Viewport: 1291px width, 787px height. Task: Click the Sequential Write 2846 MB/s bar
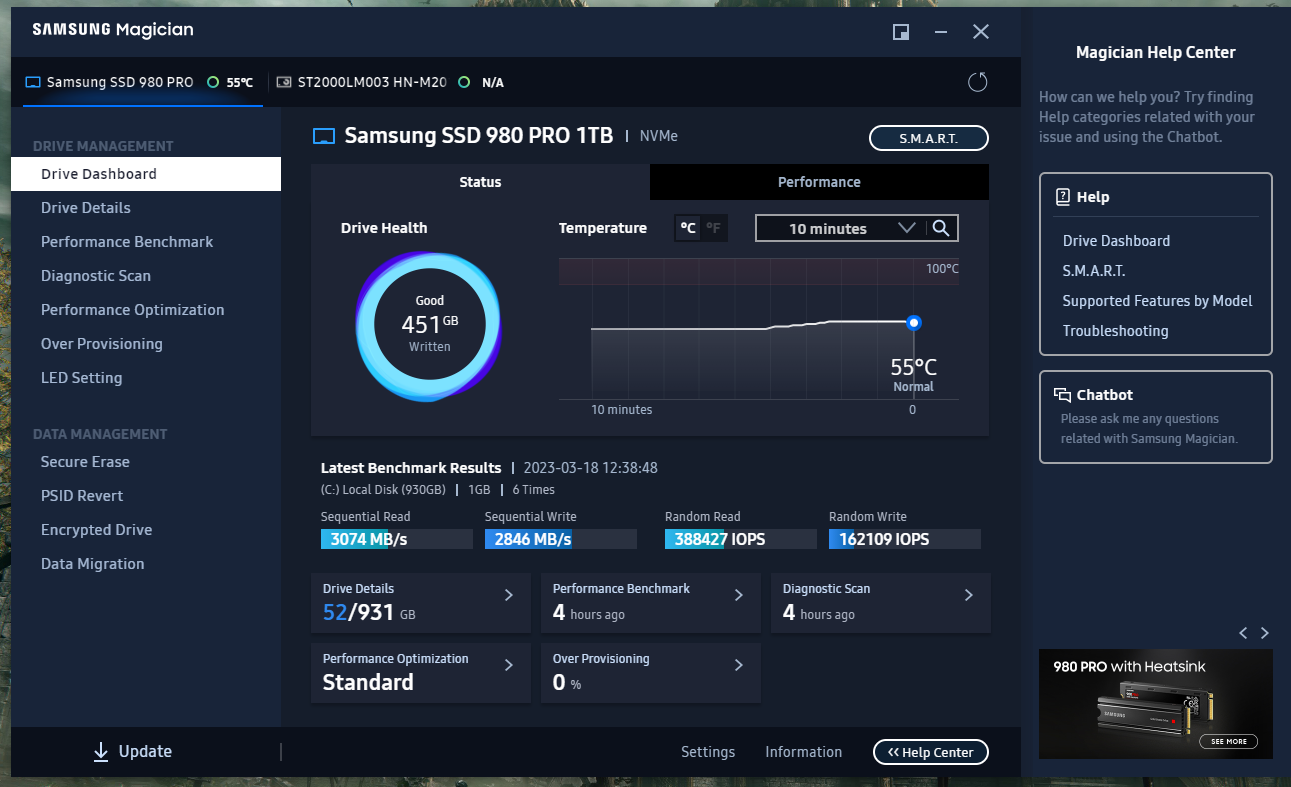click(561, 539)
